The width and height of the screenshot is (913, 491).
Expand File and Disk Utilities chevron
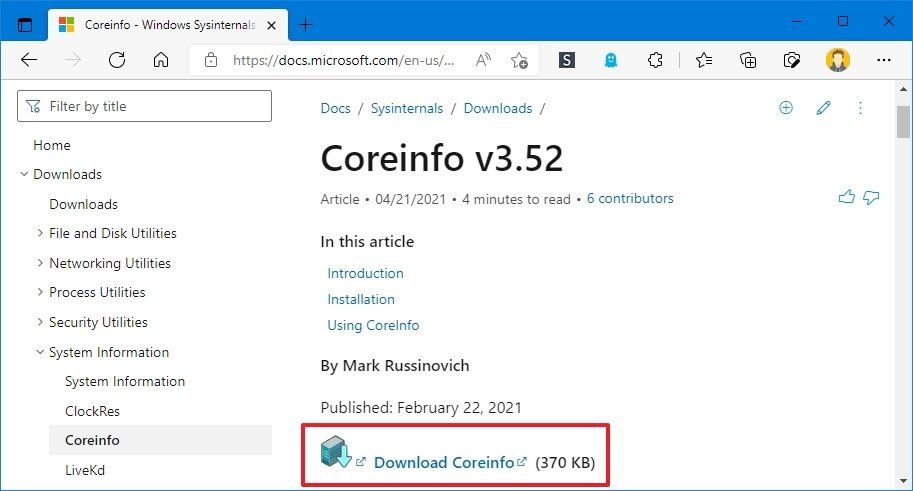[x=40, y=233]
